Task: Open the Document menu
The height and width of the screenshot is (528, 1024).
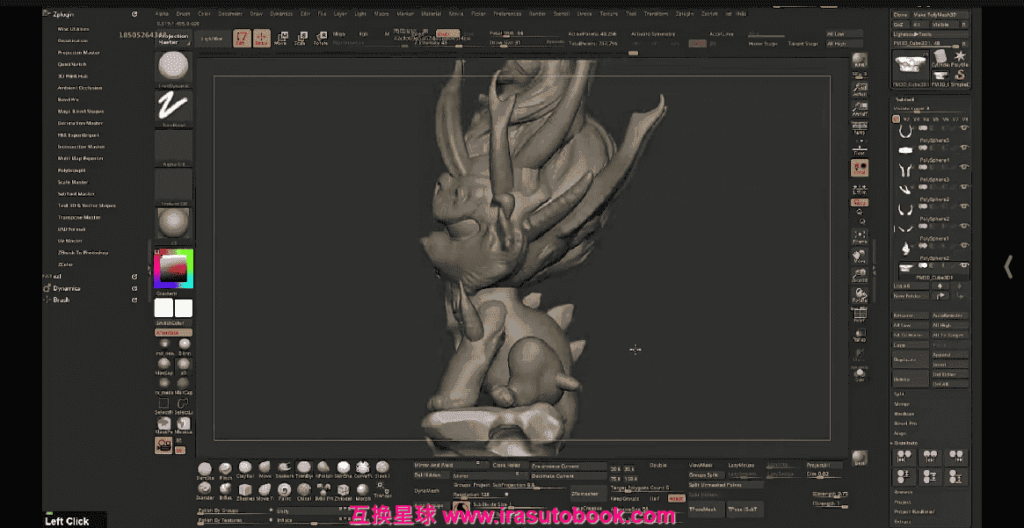Action: [230, 13]
